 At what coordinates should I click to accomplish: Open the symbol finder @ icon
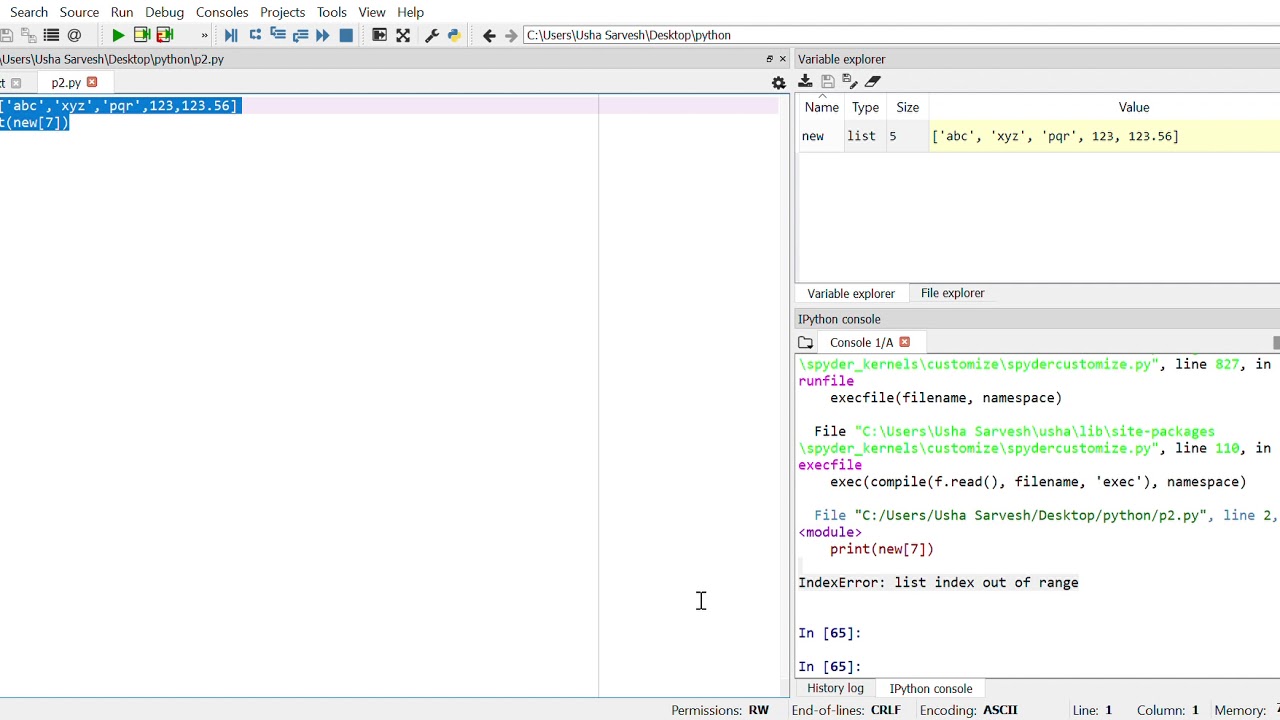point(74,35)
